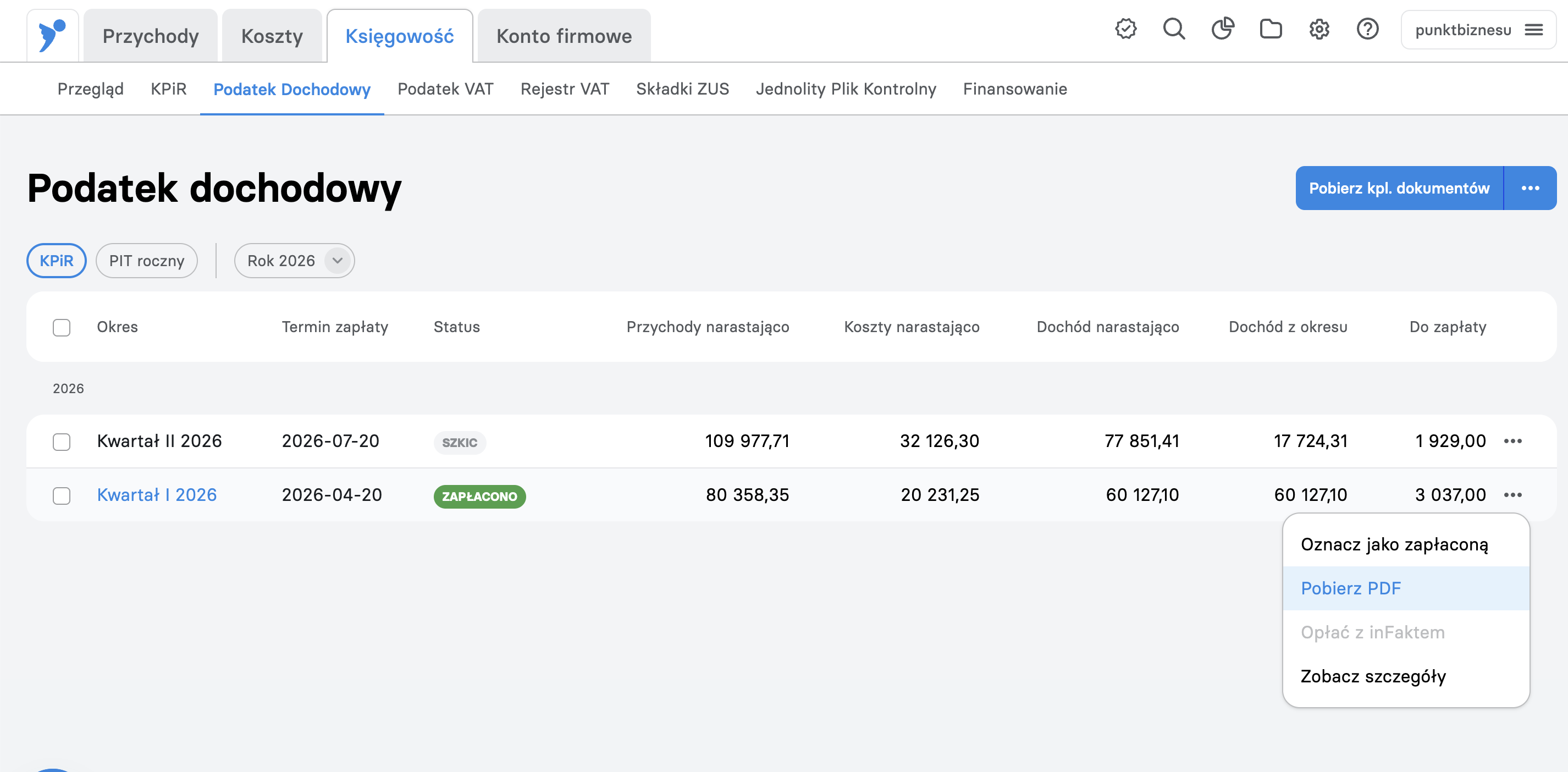Choose Pobierz PDF in context menu

[1406, 588]
